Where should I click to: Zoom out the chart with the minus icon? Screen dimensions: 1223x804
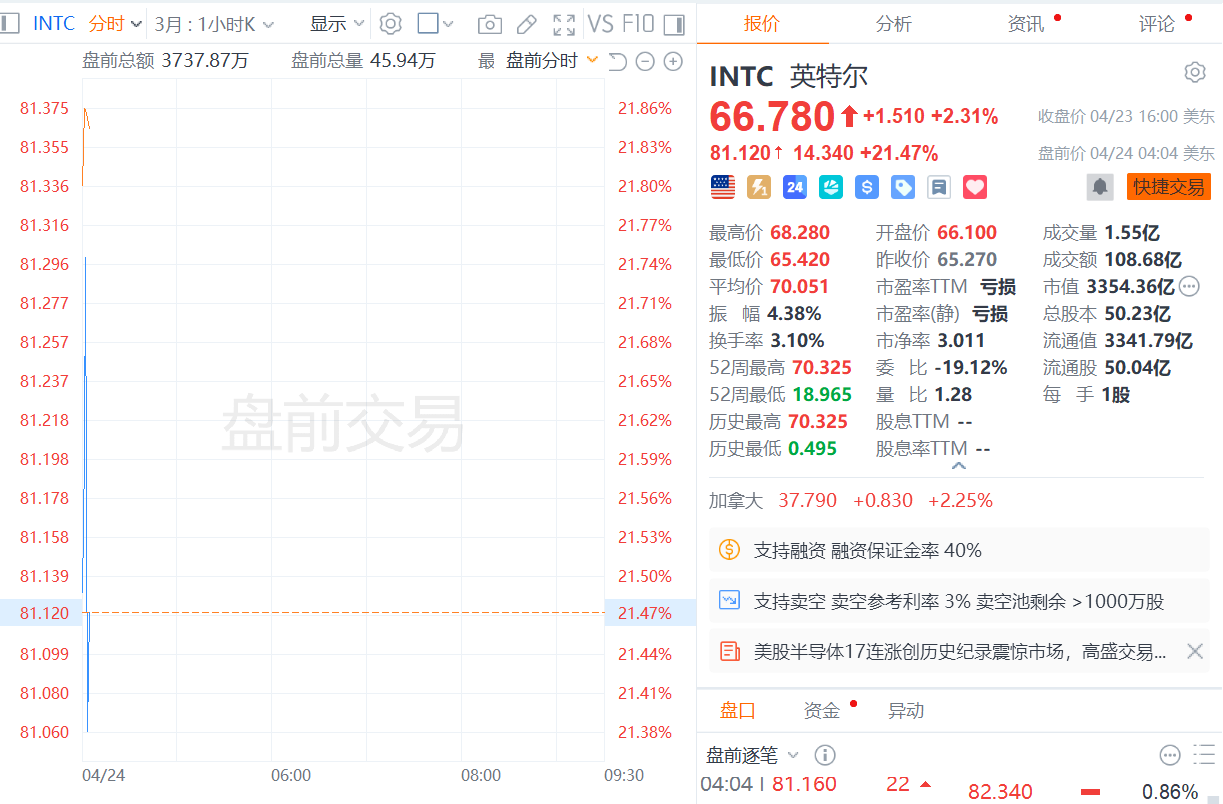(645, 61)
